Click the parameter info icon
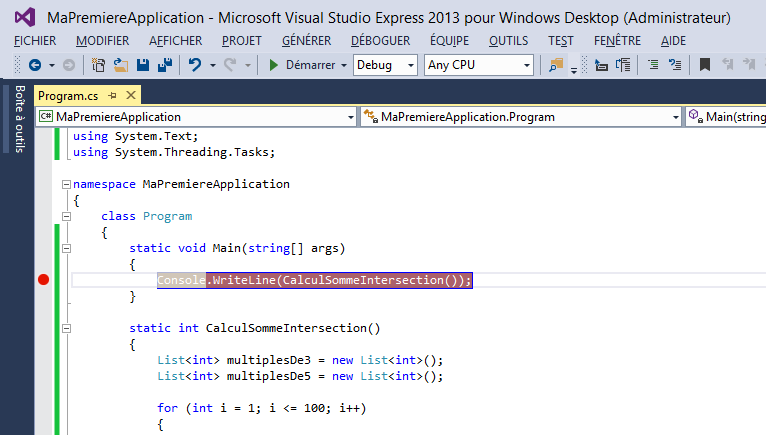The height and width of the screenshot is (435, 766). [x=623, y=65]
